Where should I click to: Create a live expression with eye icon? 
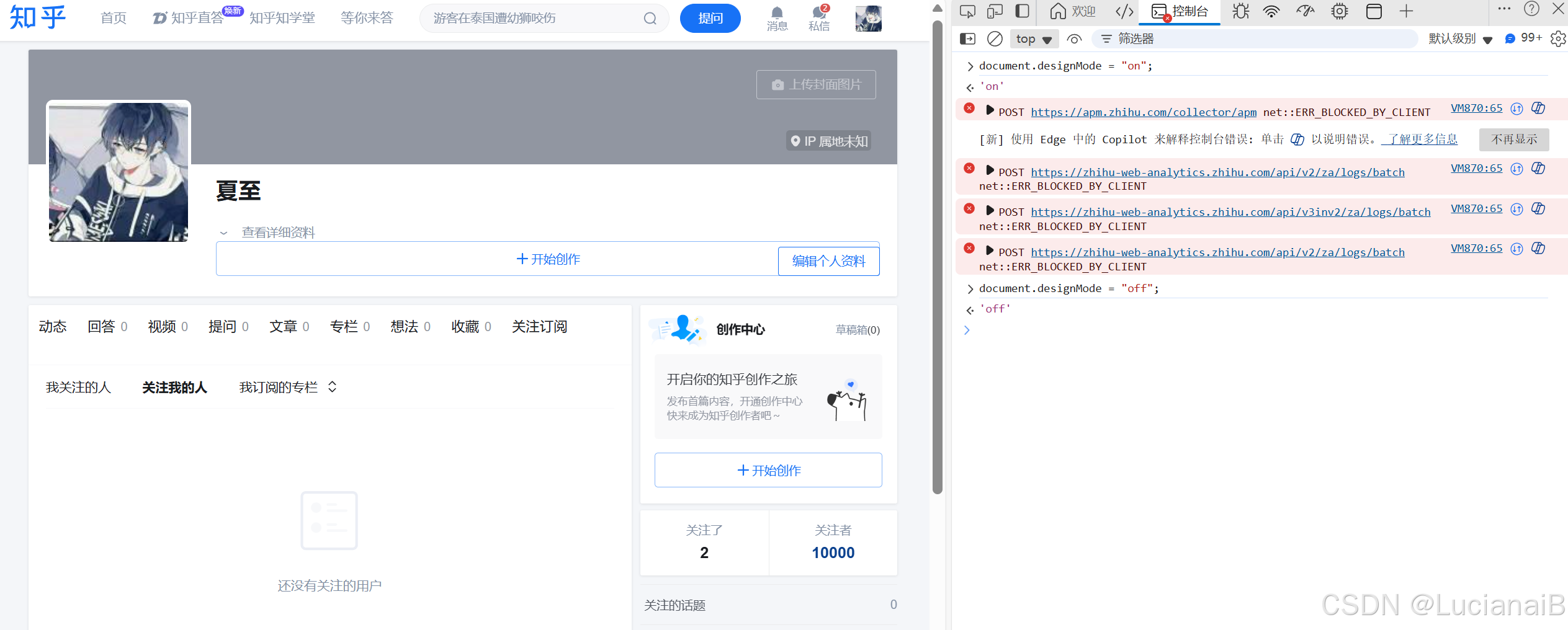click(x=1074, y=39)
